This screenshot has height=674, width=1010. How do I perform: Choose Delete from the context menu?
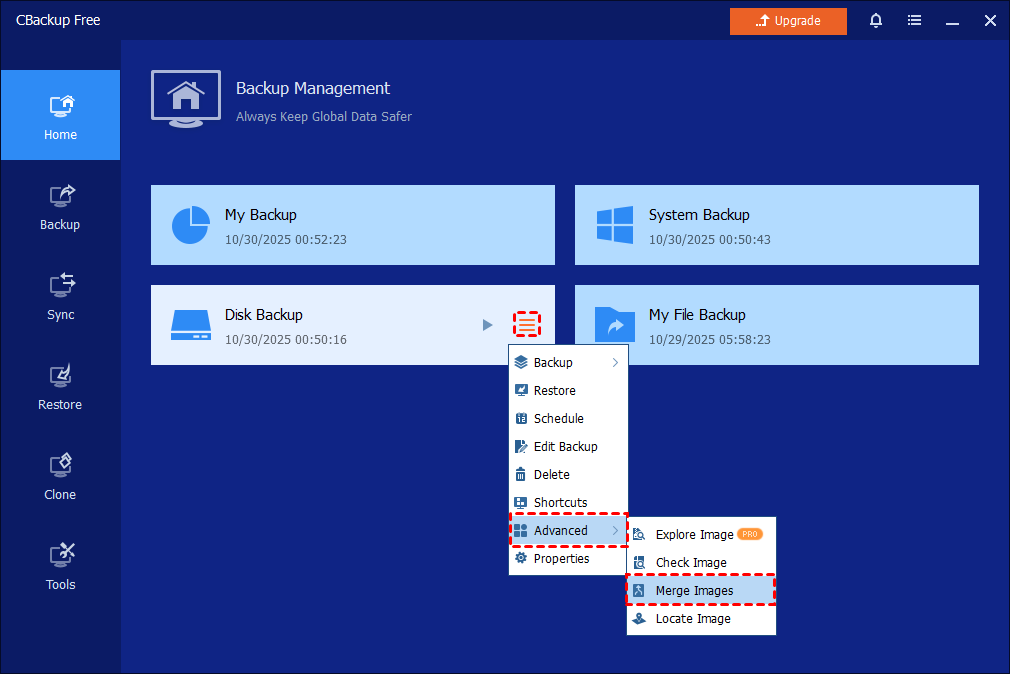click(x=568, y=475)
